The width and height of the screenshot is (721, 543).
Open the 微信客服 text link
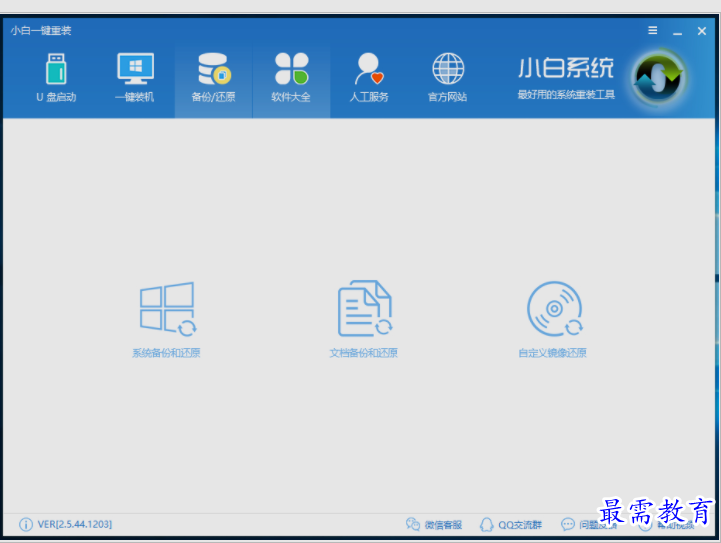(443, 525)
